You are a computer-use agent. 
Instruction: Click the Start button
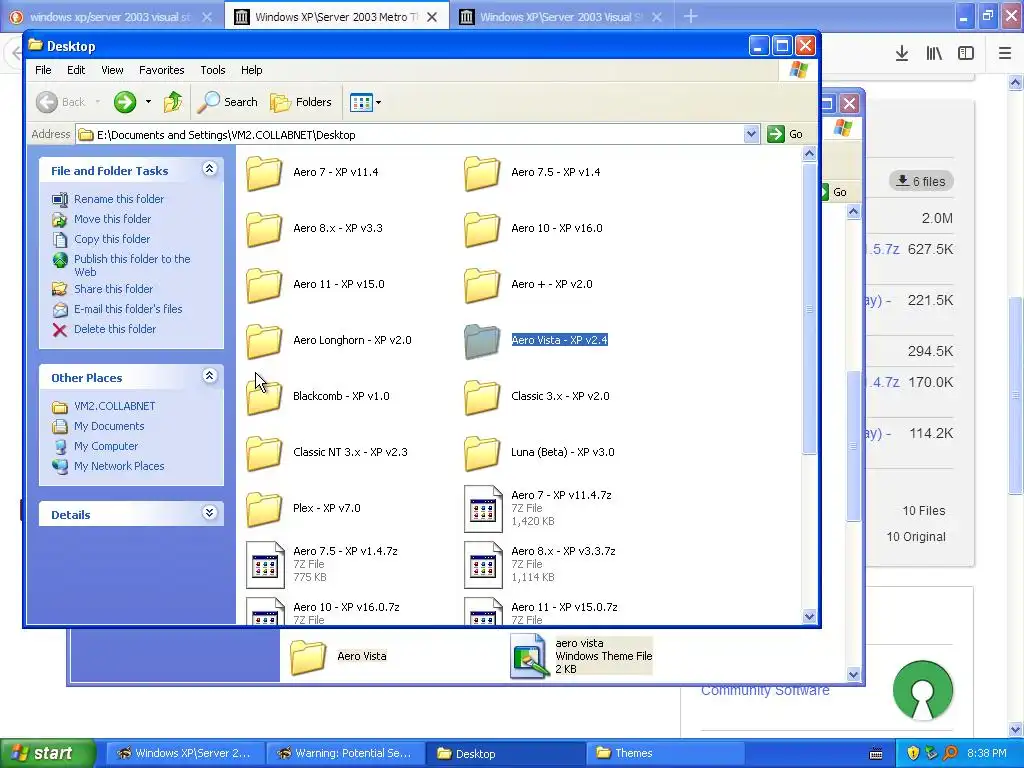pos(47,753)
